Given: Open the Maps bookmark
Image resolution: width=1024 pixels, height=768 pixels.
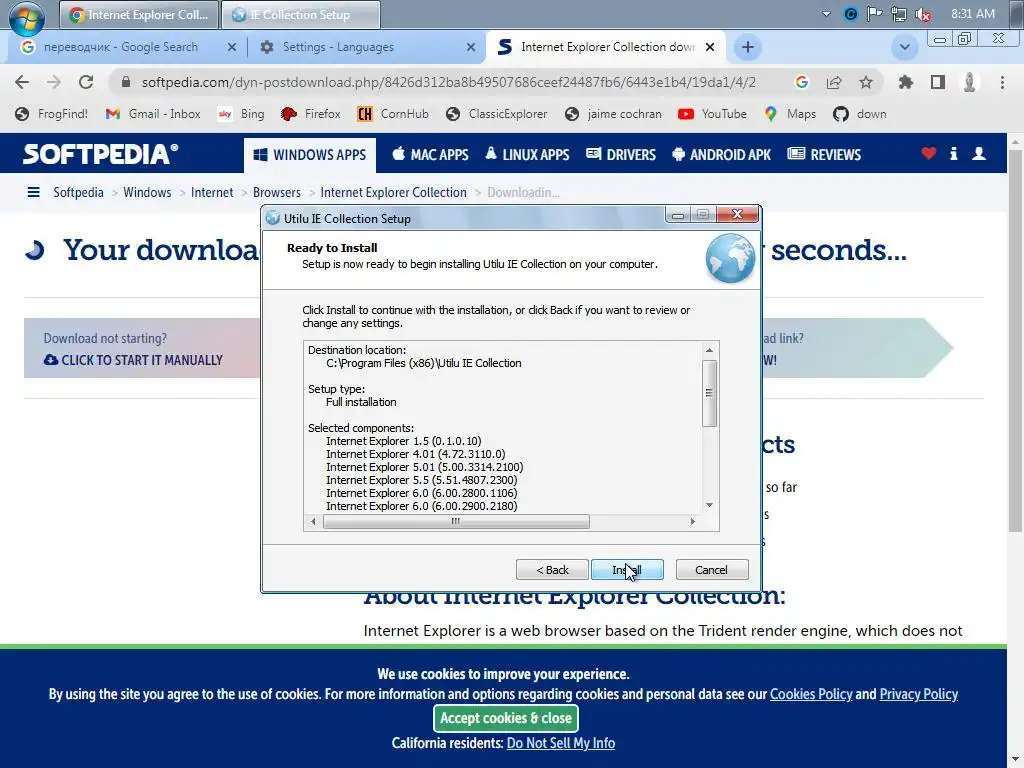Looking at the screenshot, I should [790, 114].
